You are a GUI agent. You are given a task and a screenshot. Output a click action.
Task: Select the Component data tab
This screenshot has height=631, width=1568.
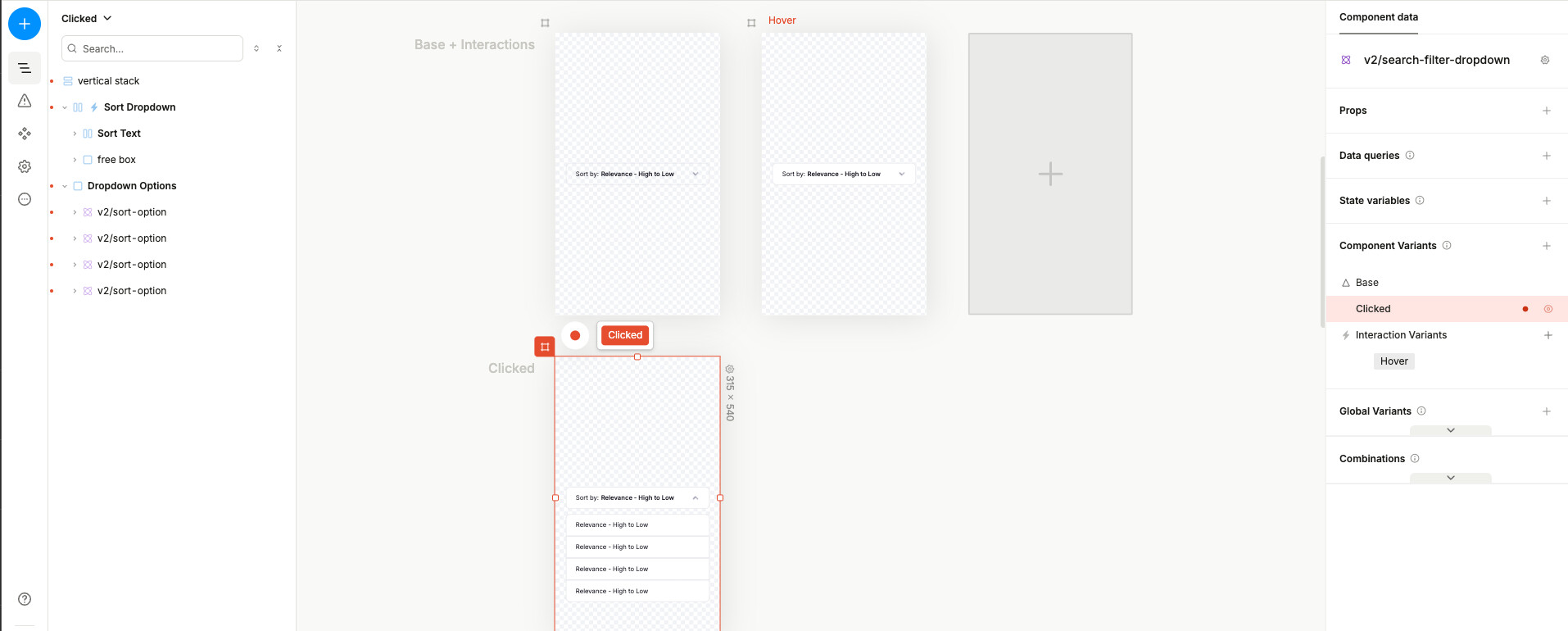pyautogui.click(x=1378, y=17)
